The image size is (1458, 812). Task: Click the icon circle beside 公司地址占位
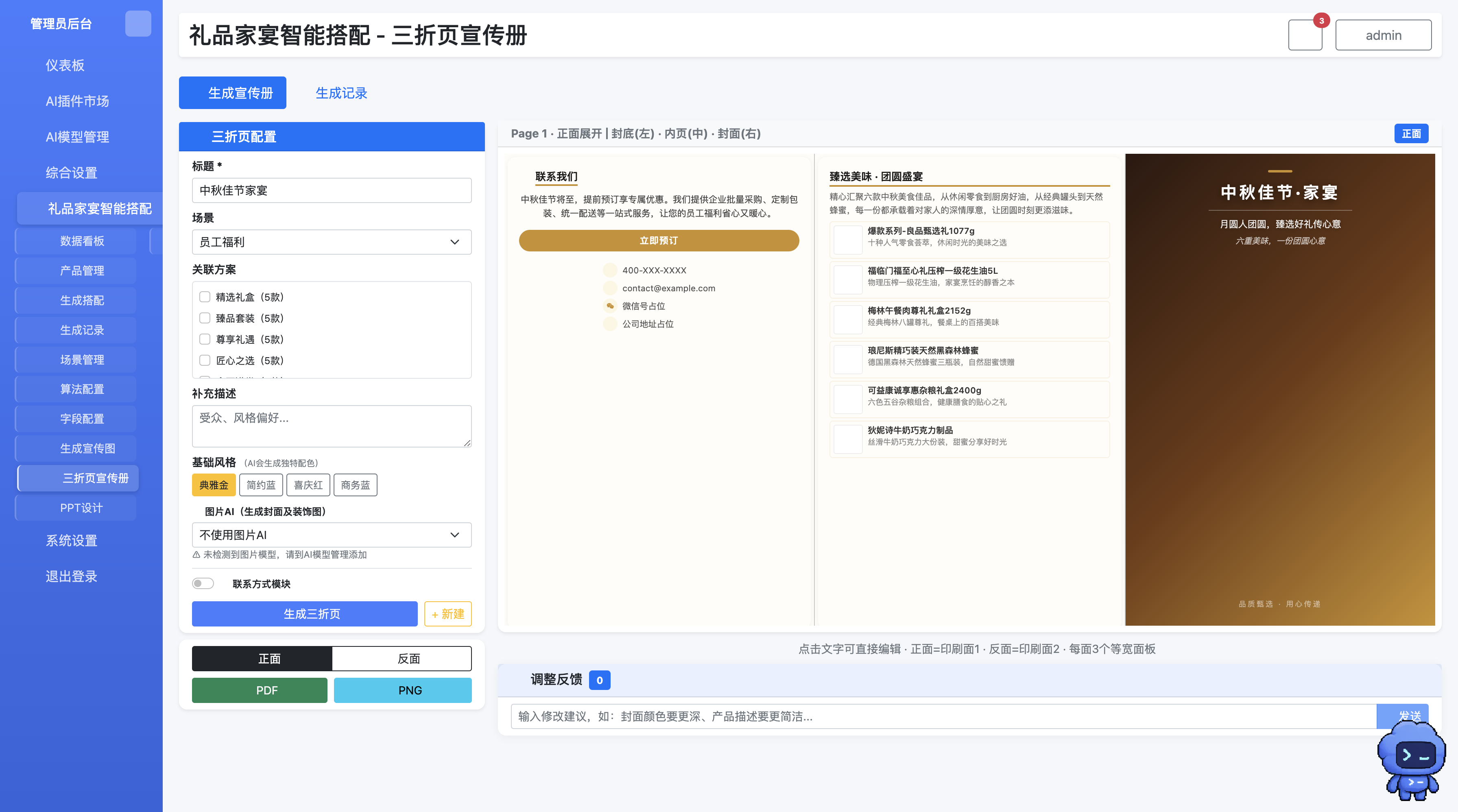(x=609, y=324)
